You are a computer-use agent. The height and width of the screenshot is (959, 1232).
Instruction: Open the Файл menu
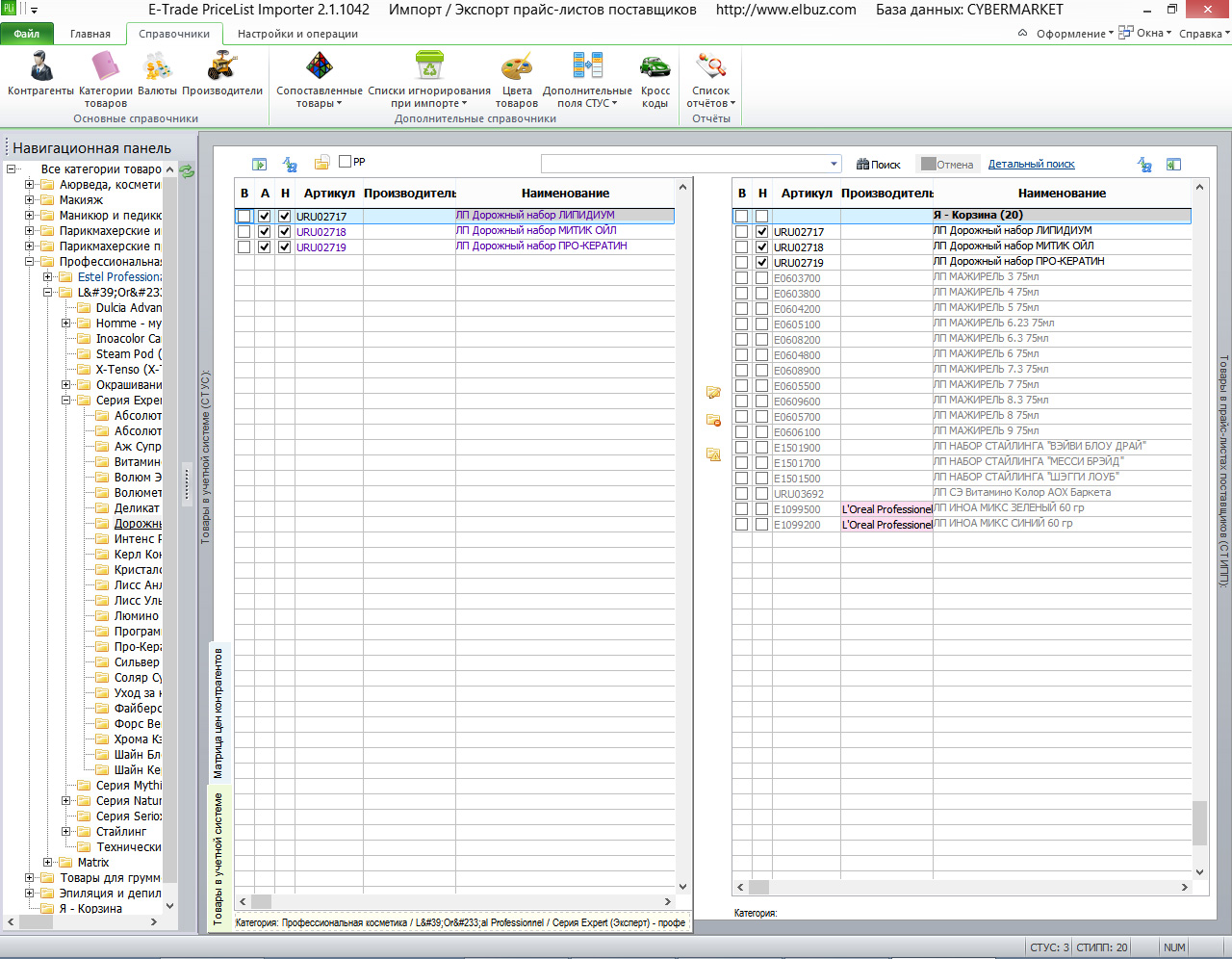(x=27, y=34)
